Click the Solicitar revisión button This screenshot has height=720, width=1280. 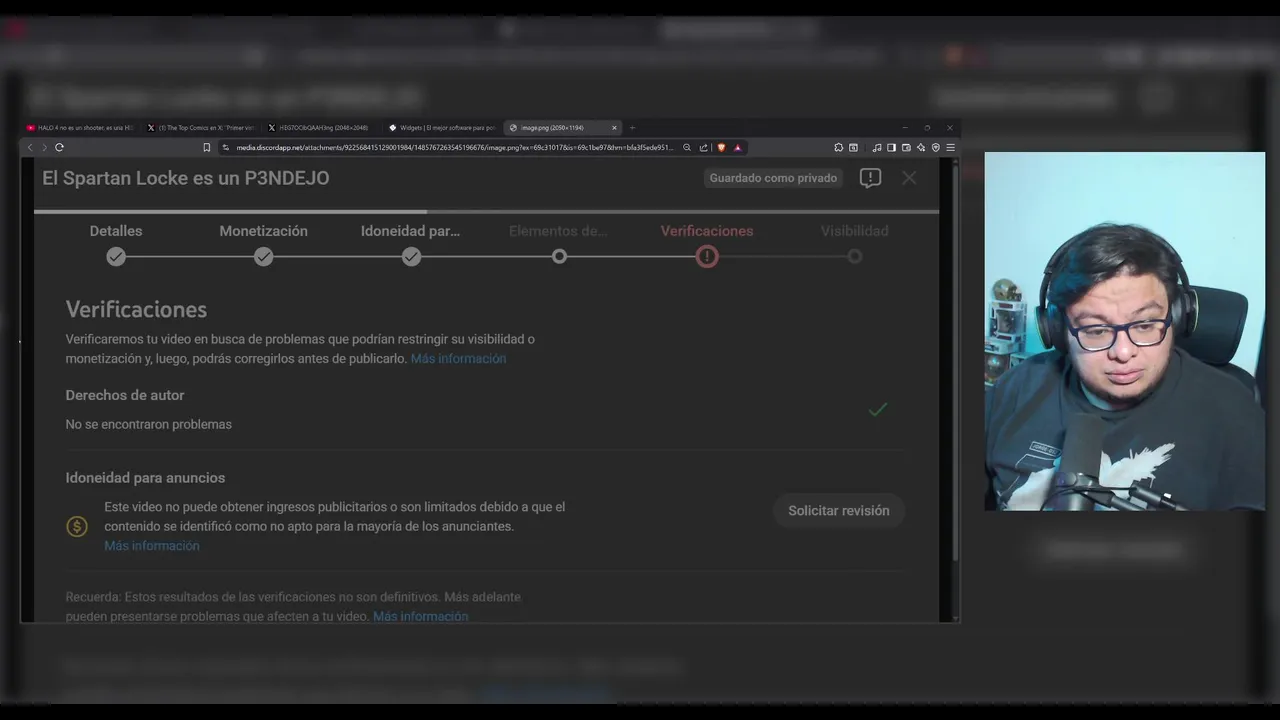(x=839, y=511)
